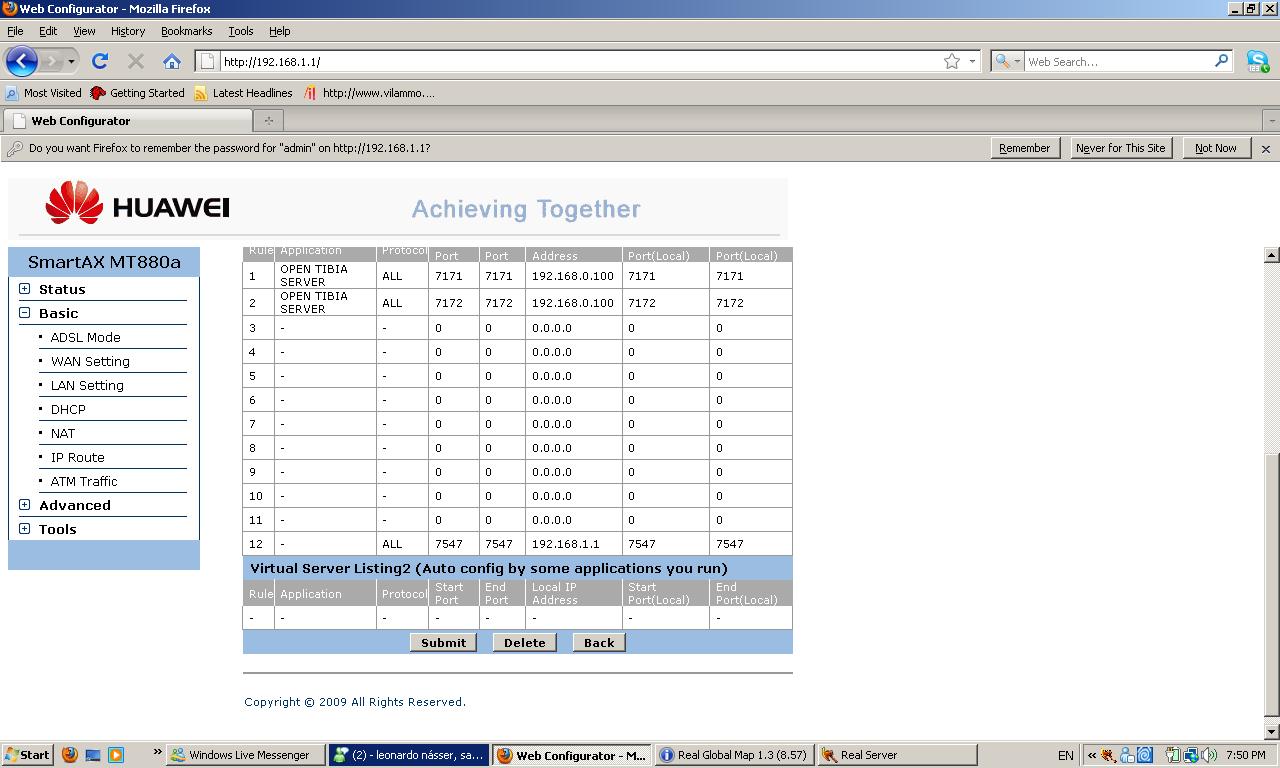Open a new tab with the plus button
1280x768 pixels.
[x=268, y=120]
